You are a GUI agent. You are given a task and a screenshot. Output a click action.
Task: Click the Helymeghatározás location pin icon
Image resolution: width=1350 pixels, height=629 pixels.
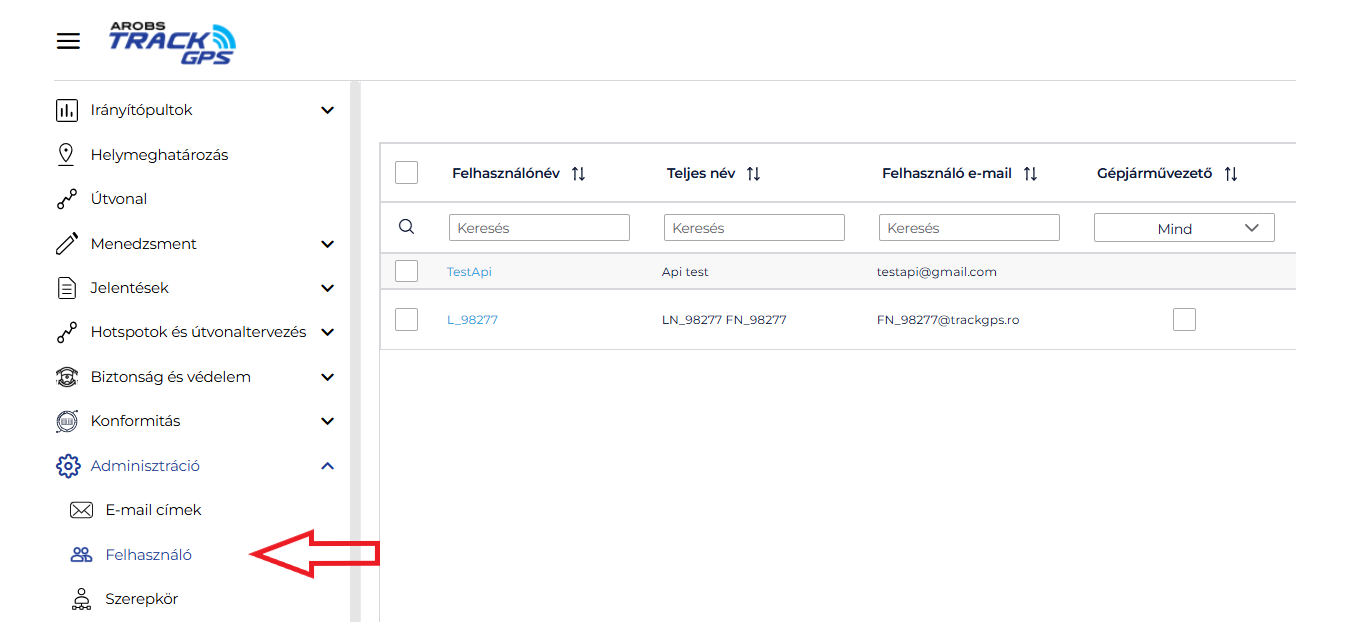(x=67, y=155)
